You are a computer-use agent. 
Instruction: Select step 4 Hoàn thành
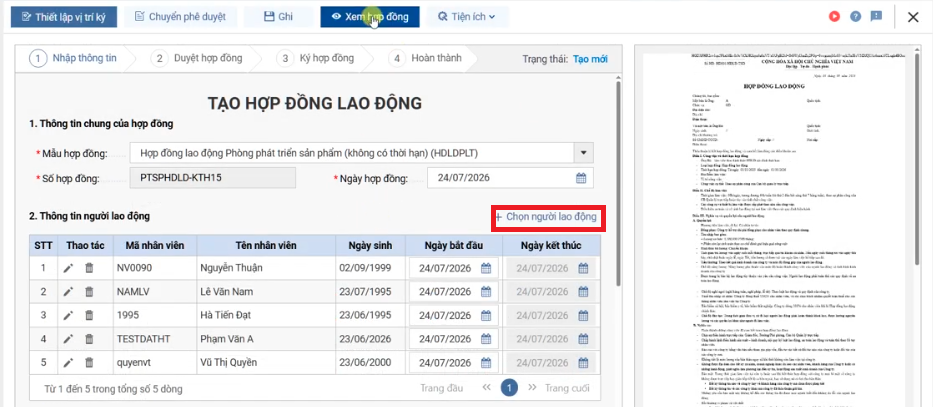click(424, 58)
